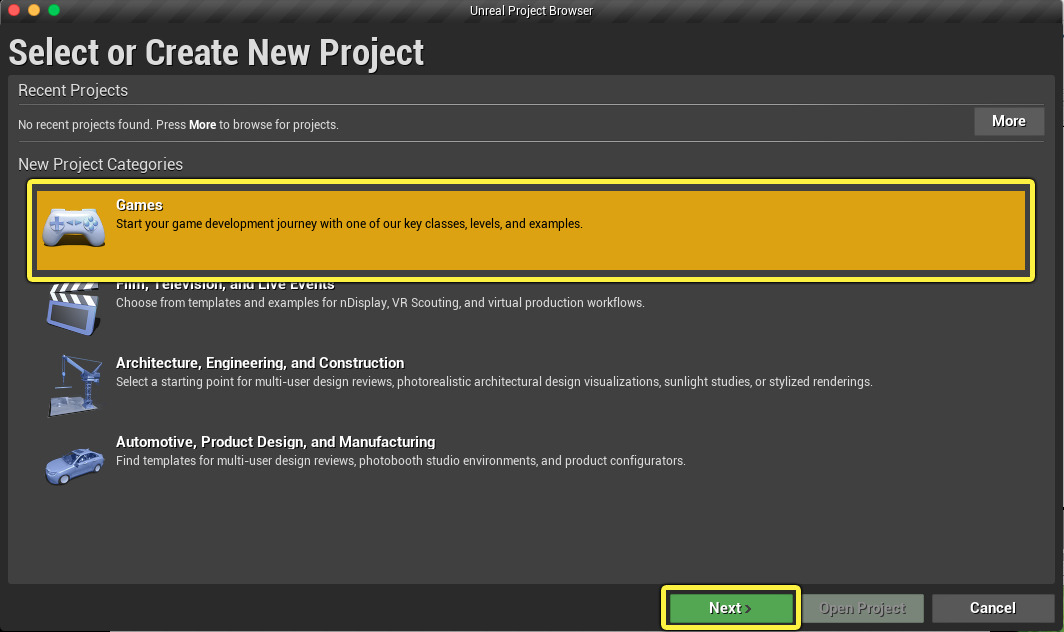Viewport: 1064px width, 632px height.
Task: Click the photorealistic architectural visualizations description text
Action: tap(494, 382)
